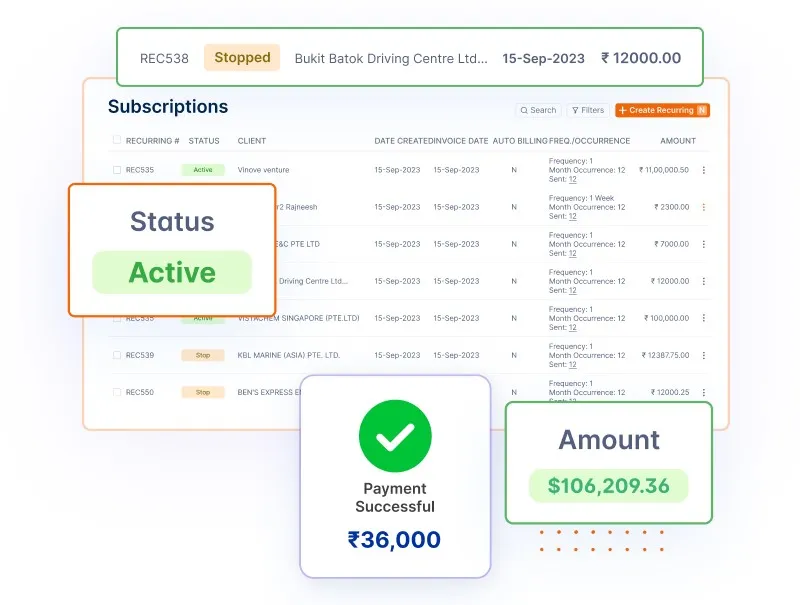Screen dimensions: 800x605
Task: Click the green Payment Successful checkmark icon
Action: (395, 436)
